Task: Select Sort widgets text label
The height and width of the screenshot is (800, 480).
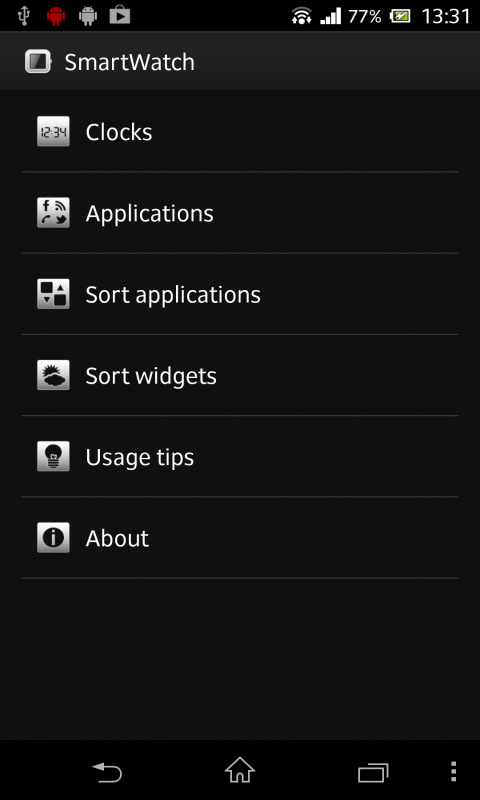Action: pos(151,377)
